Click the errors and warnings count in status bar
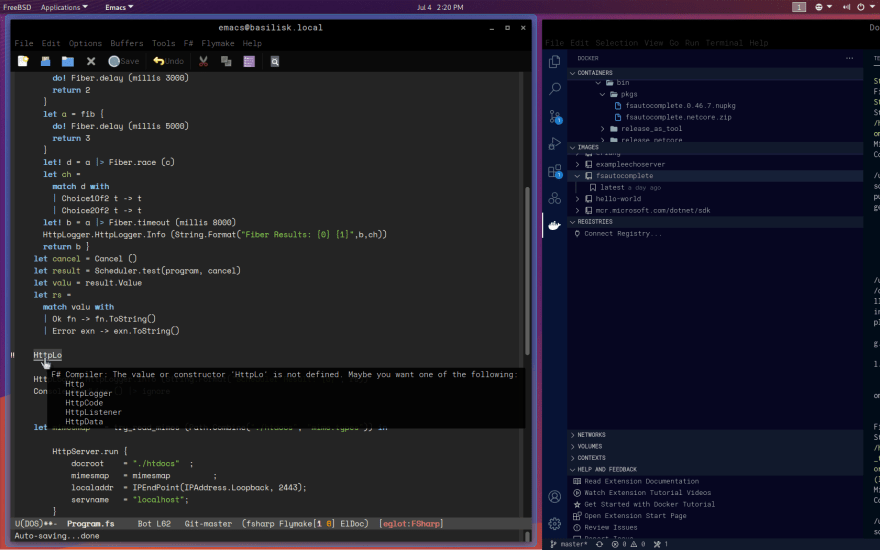The image size is (880, 550). [x=627, y=544]
